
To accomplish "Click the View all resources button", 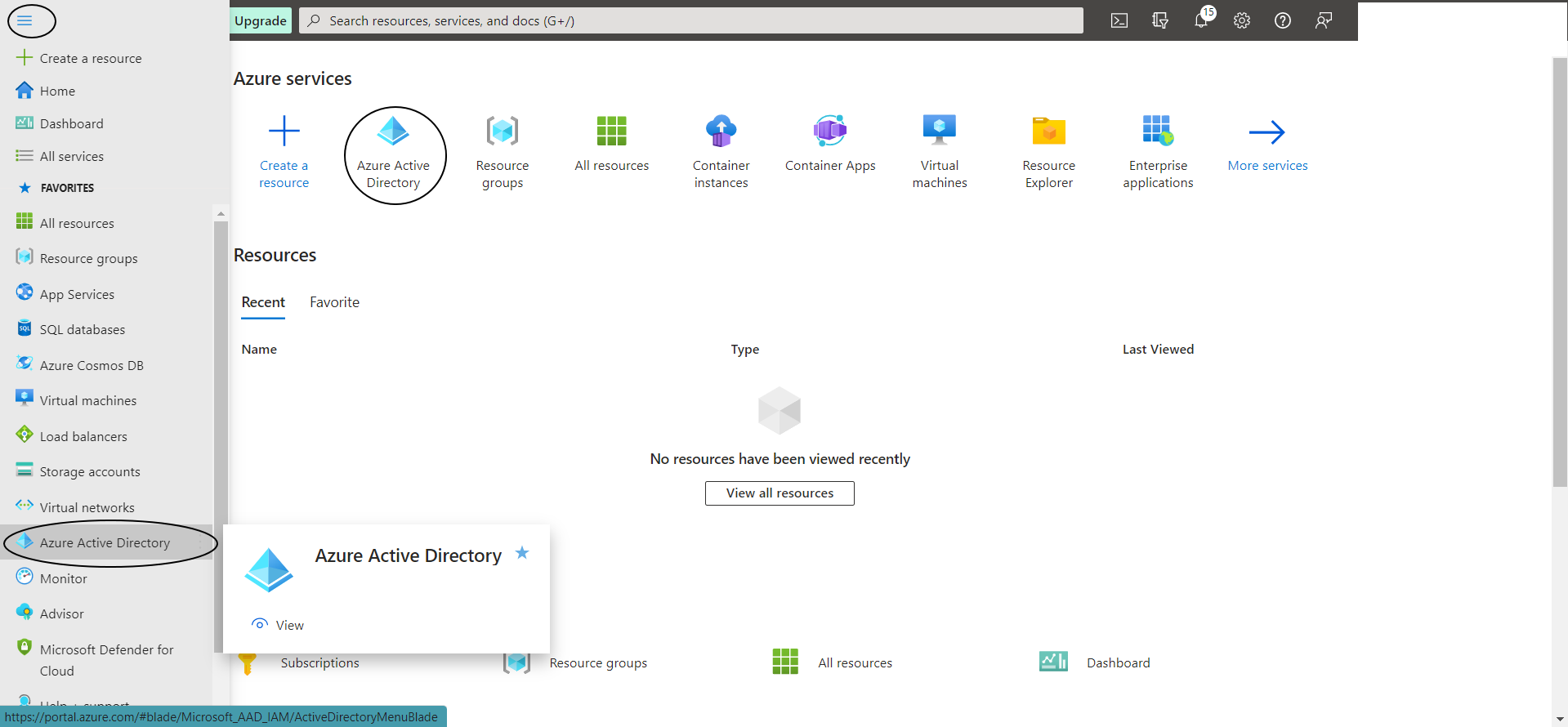I will [780, 493].
